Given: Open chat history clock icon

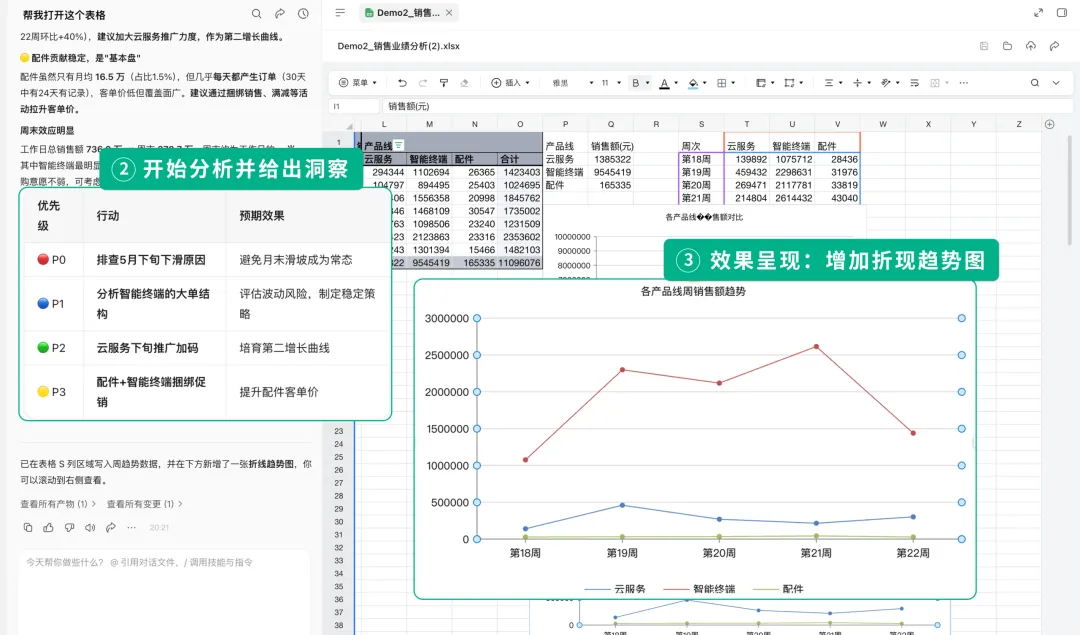Looking at the screenshot, I should point(303,14).
